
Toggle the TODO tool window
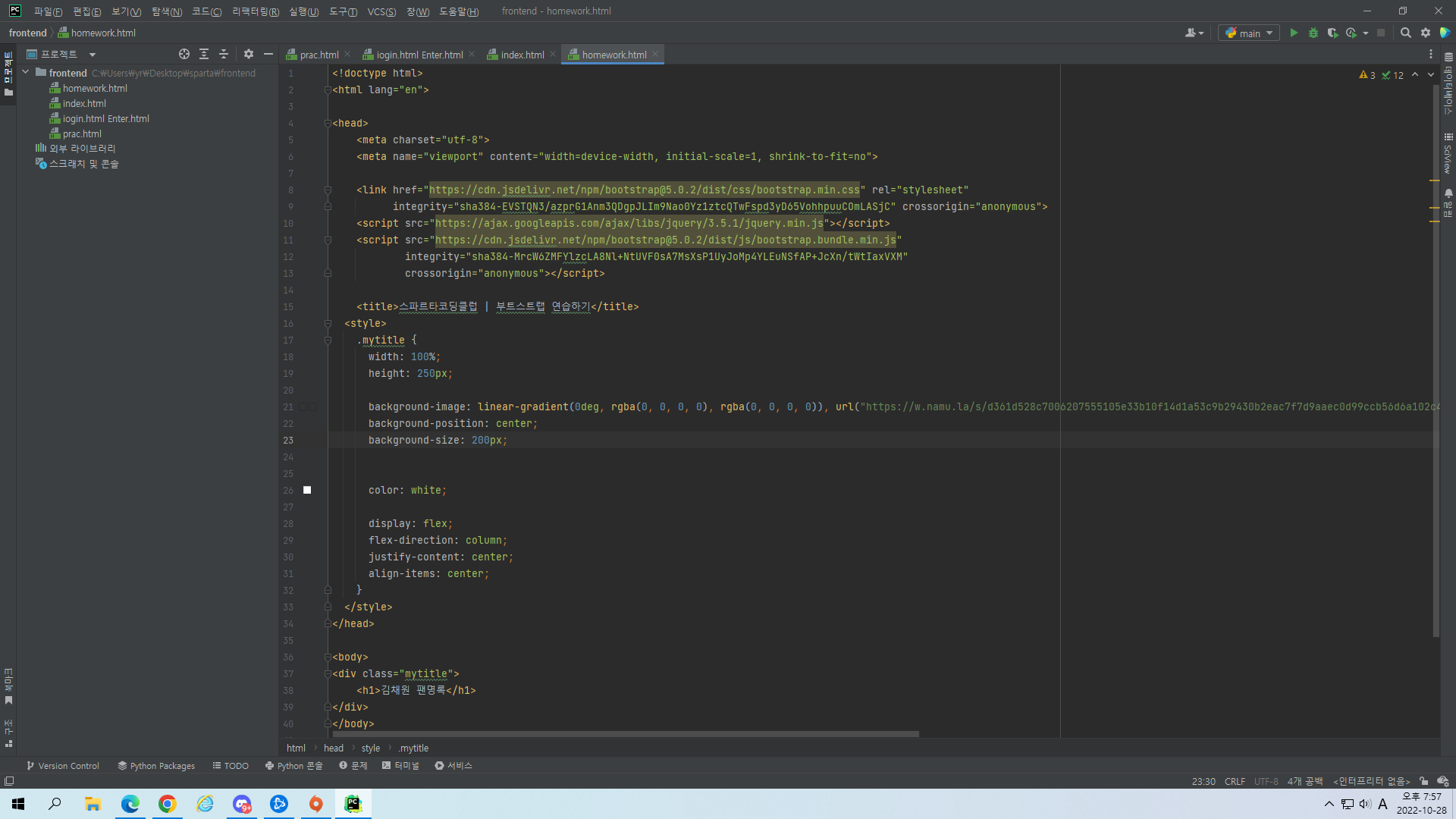pos(231,766)
